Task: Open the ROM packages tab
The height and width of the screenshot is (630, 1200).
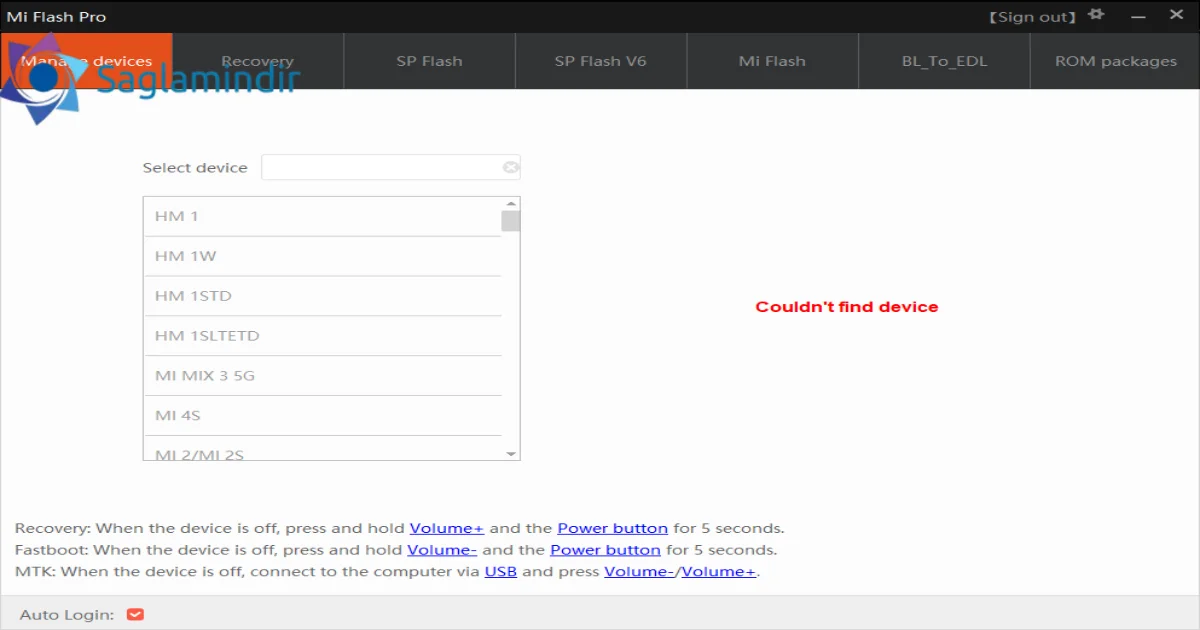Action: pos(1115,61)
